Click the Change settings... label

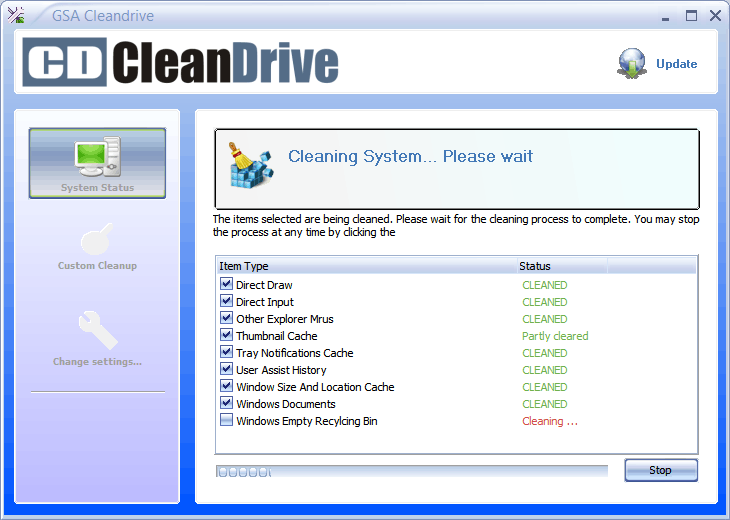tap(97, 362)
